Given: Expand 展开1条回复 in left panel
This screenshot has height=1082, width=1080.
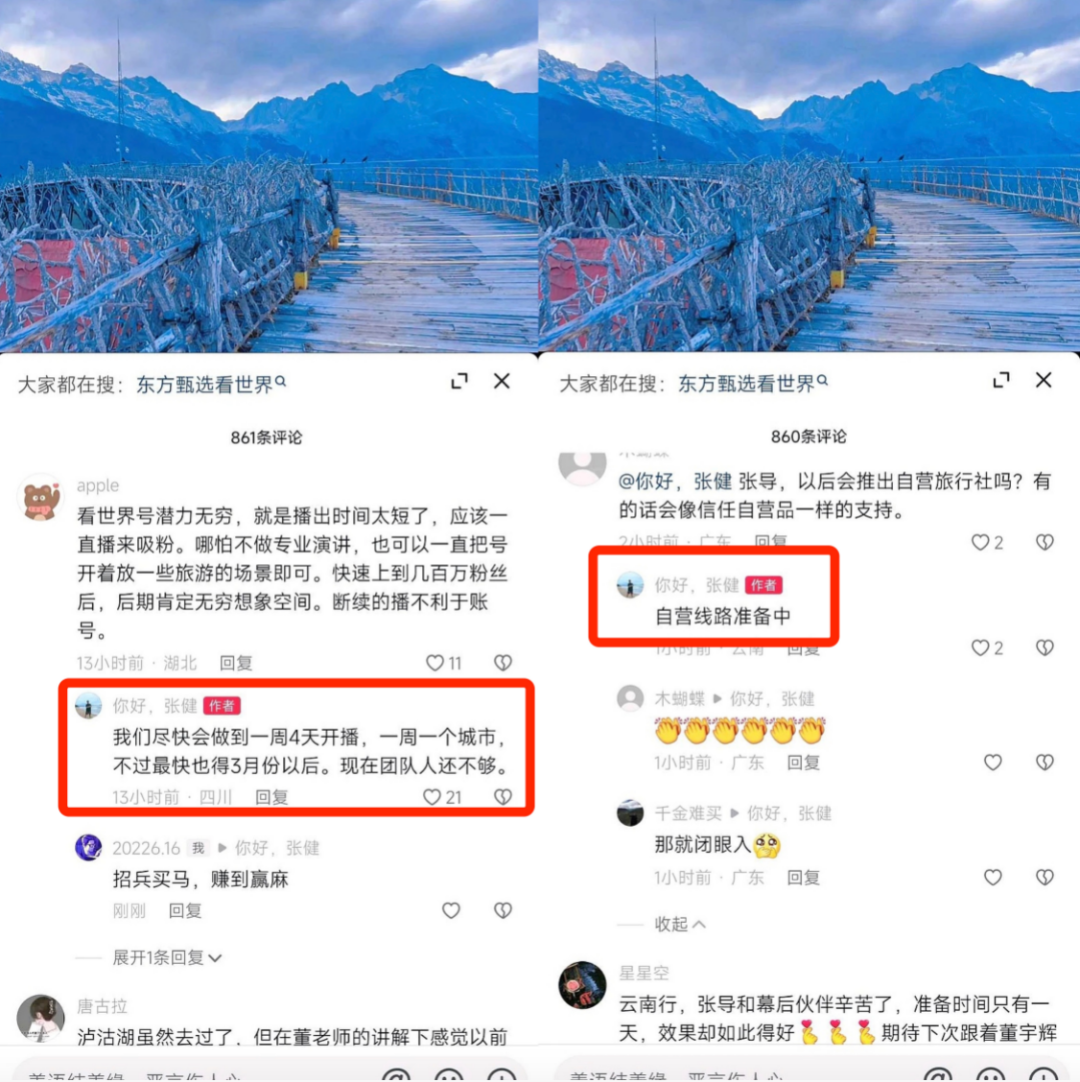Looking at the screenshot, I should (x=167, y=957).
